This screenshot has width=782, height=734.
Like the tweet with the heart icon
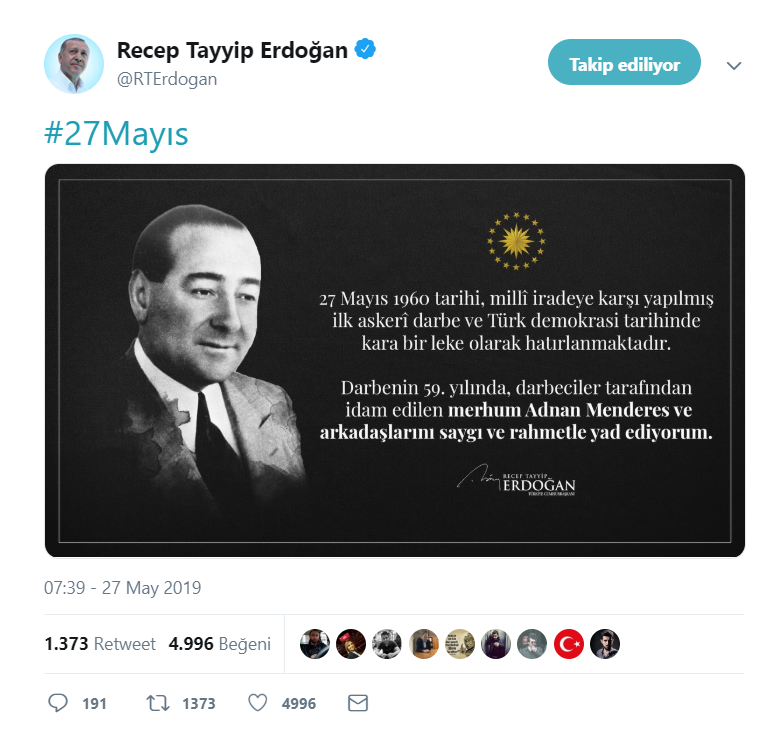258,703
